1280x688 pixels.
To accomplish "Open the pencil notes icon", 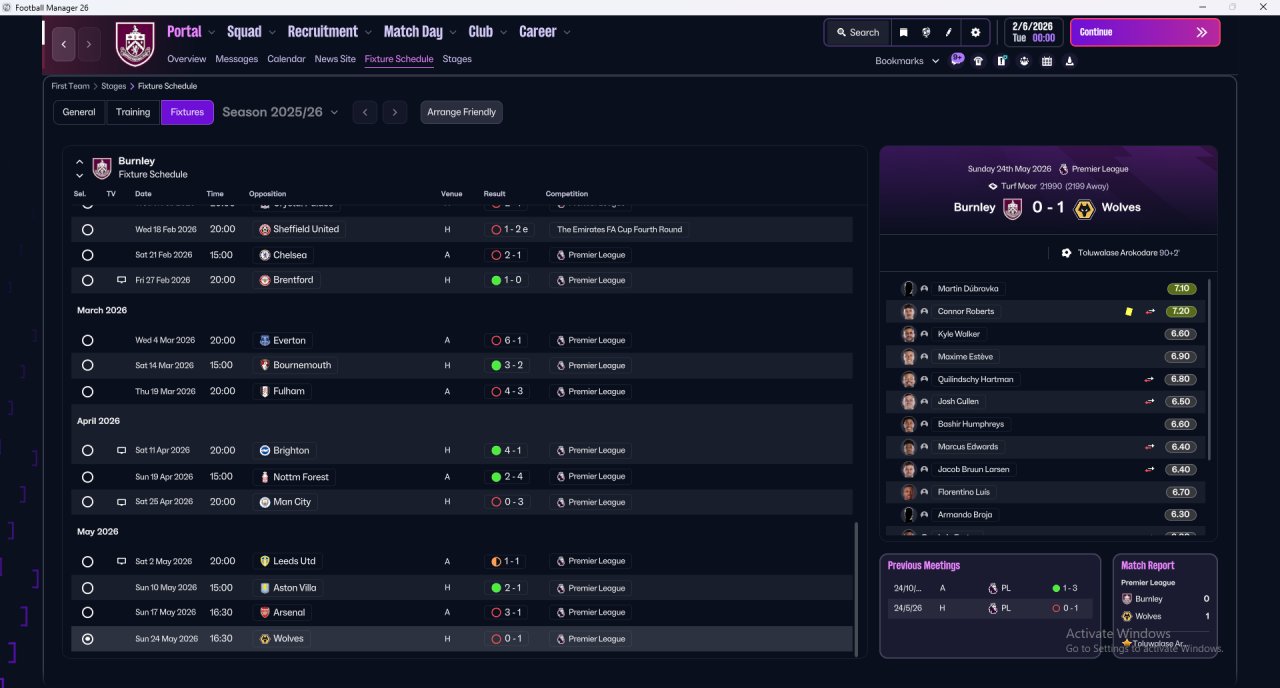I will (949, 32).
